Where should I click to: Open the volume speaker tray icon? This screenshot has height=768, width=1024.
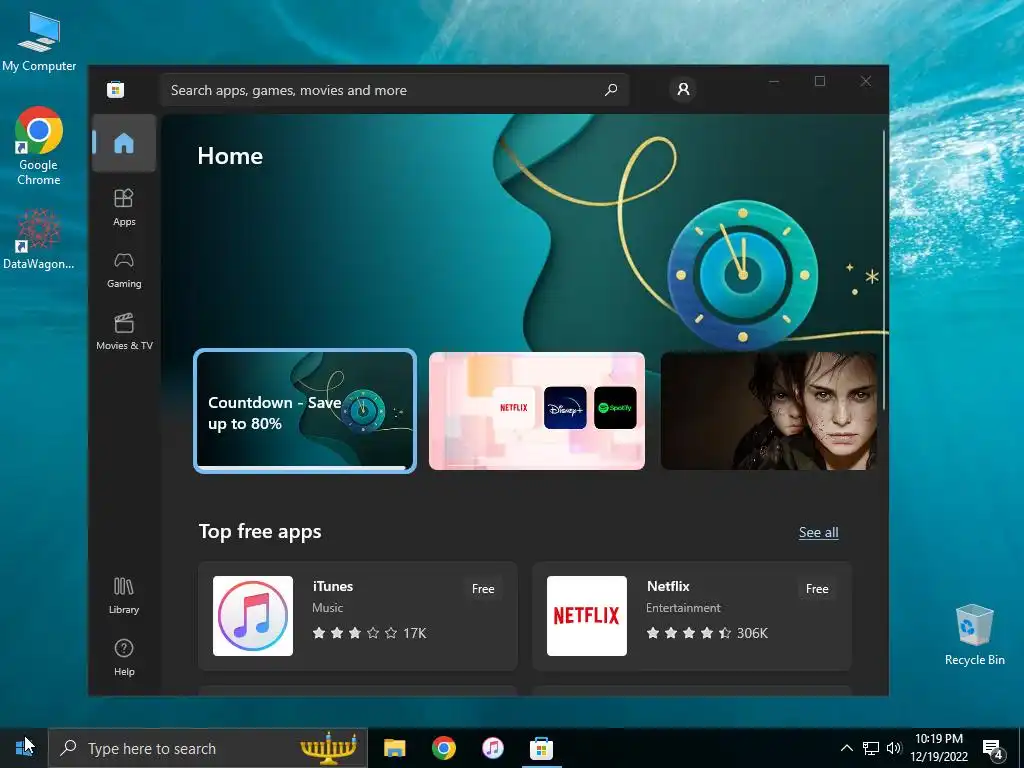(893, 748)
